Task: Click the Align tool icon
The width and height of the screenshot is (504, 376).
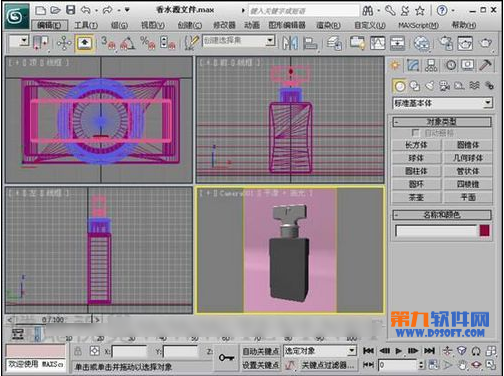Action: (310, 43)
